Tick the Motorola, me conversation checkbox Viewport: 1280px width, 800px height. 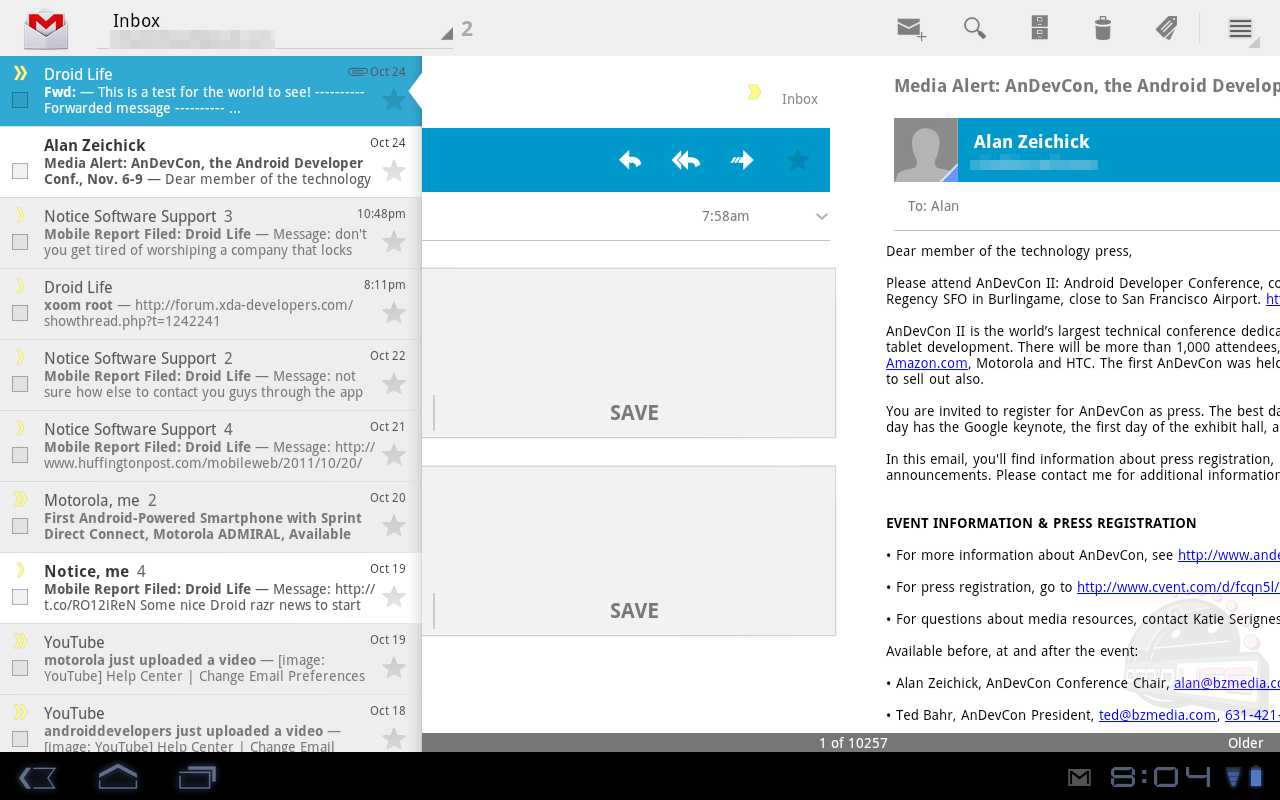(20, 526)
